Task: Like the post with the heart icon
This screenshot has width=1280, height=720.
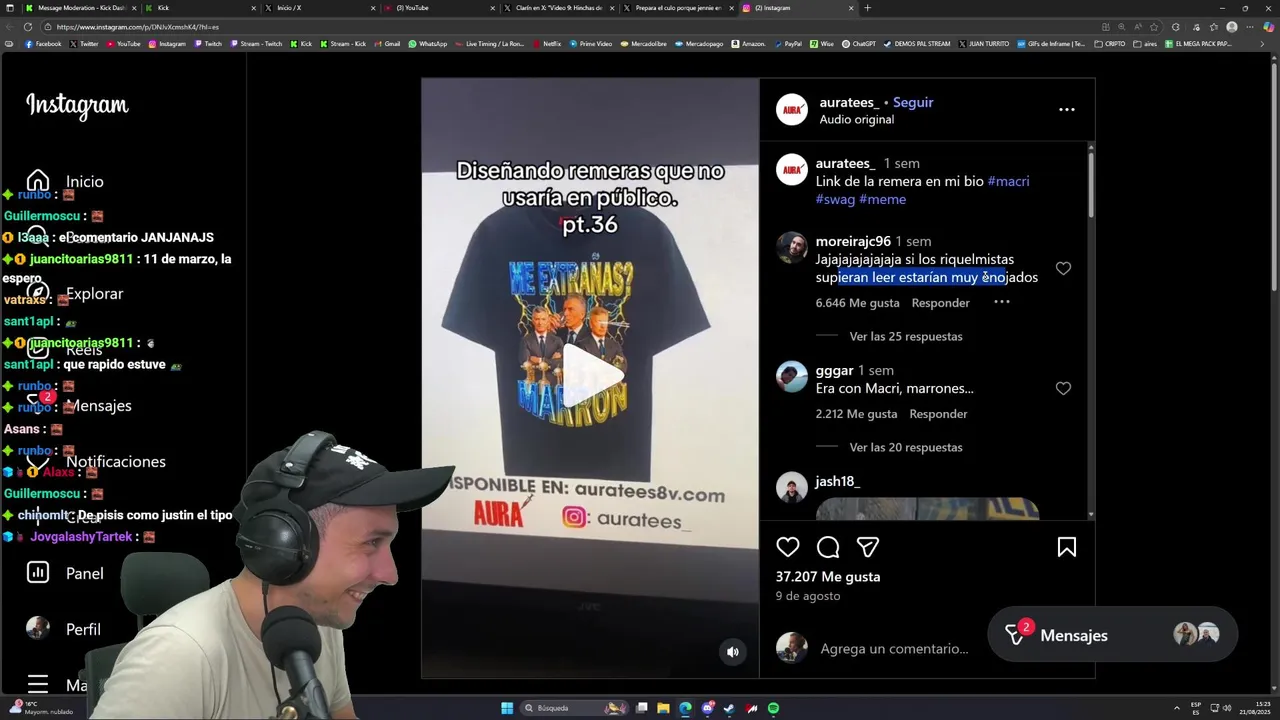Action: tap(788, 547)
